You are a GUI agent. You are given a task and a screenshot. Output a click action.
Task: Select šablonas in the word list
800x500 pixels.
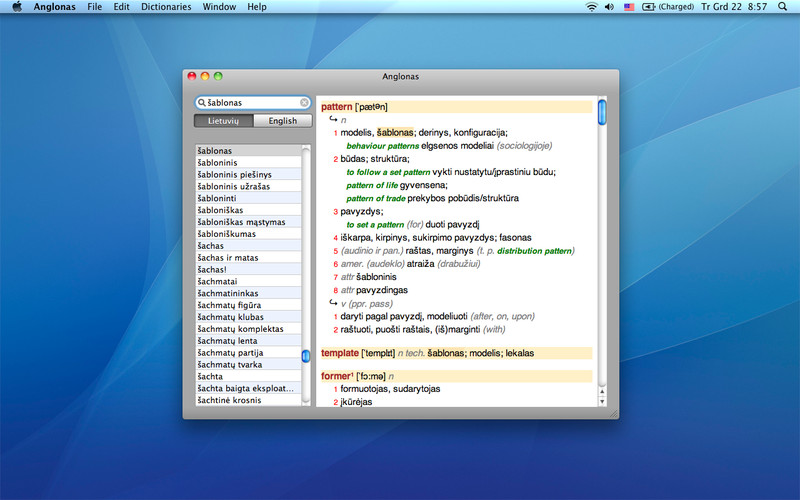point(248,151)
